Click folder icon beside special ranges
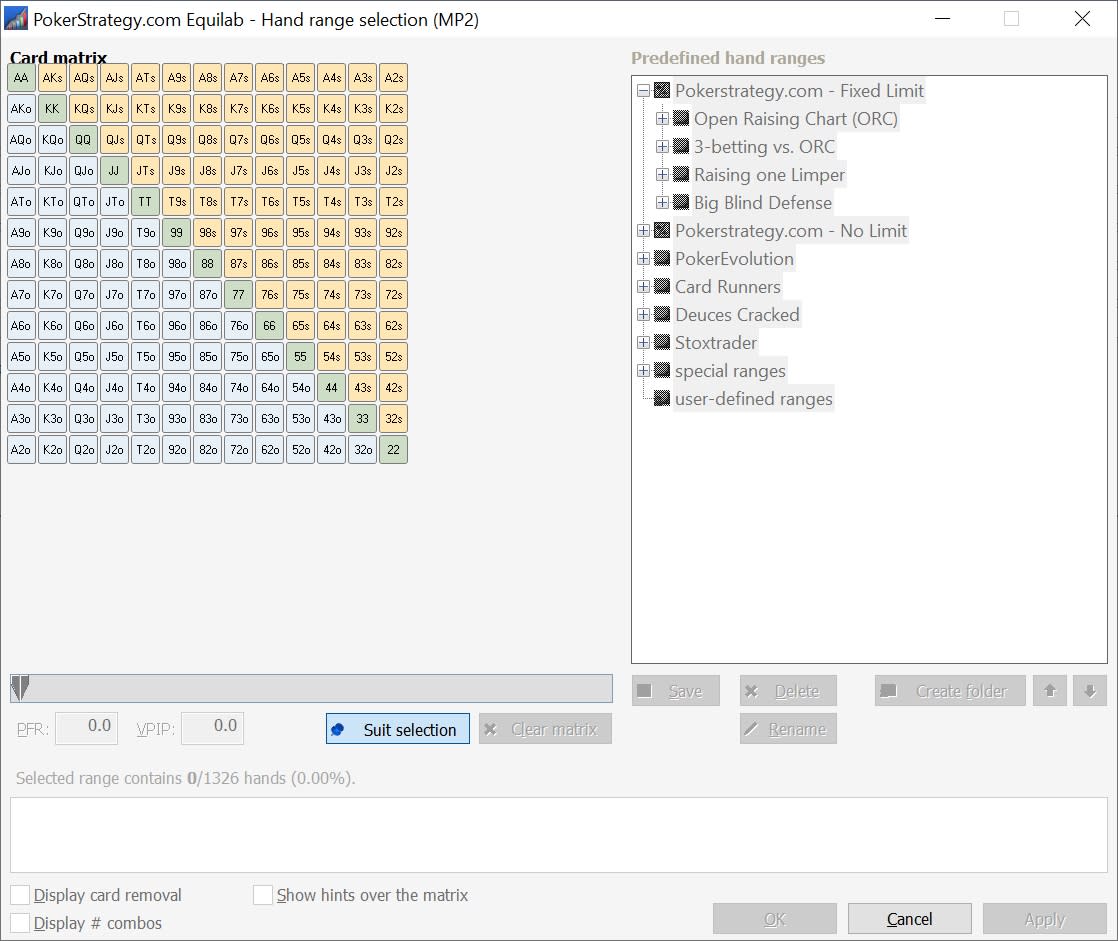 [662, 370]
